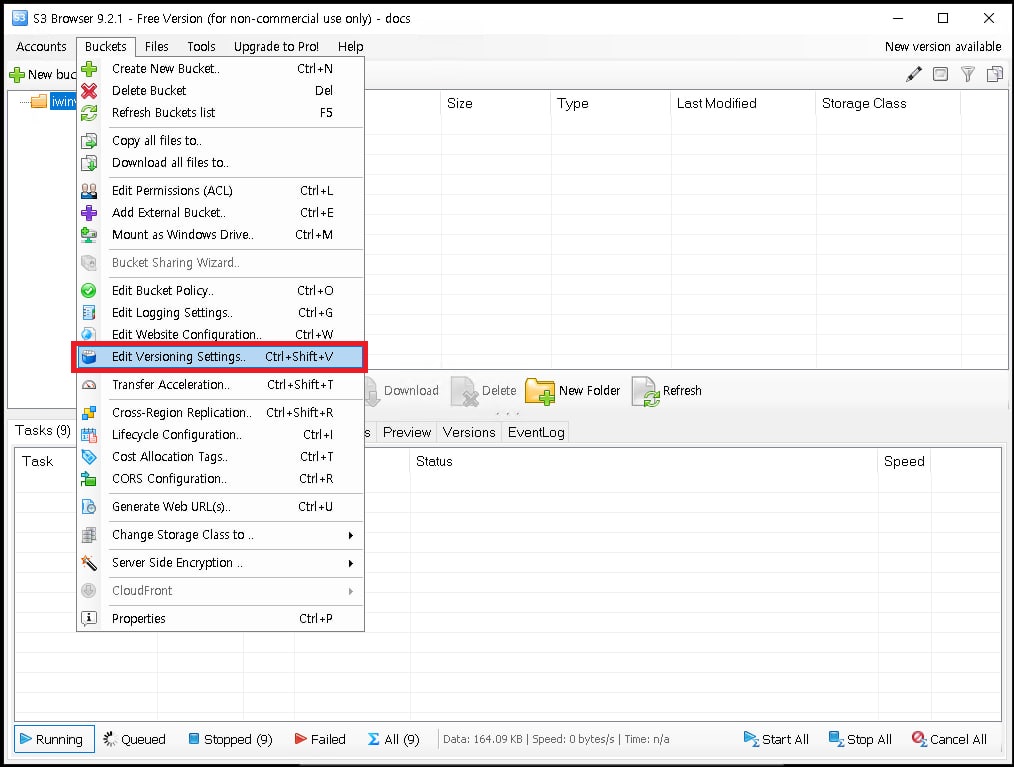Choose Edit Versioning Settings menu entry

pos(220,357)
